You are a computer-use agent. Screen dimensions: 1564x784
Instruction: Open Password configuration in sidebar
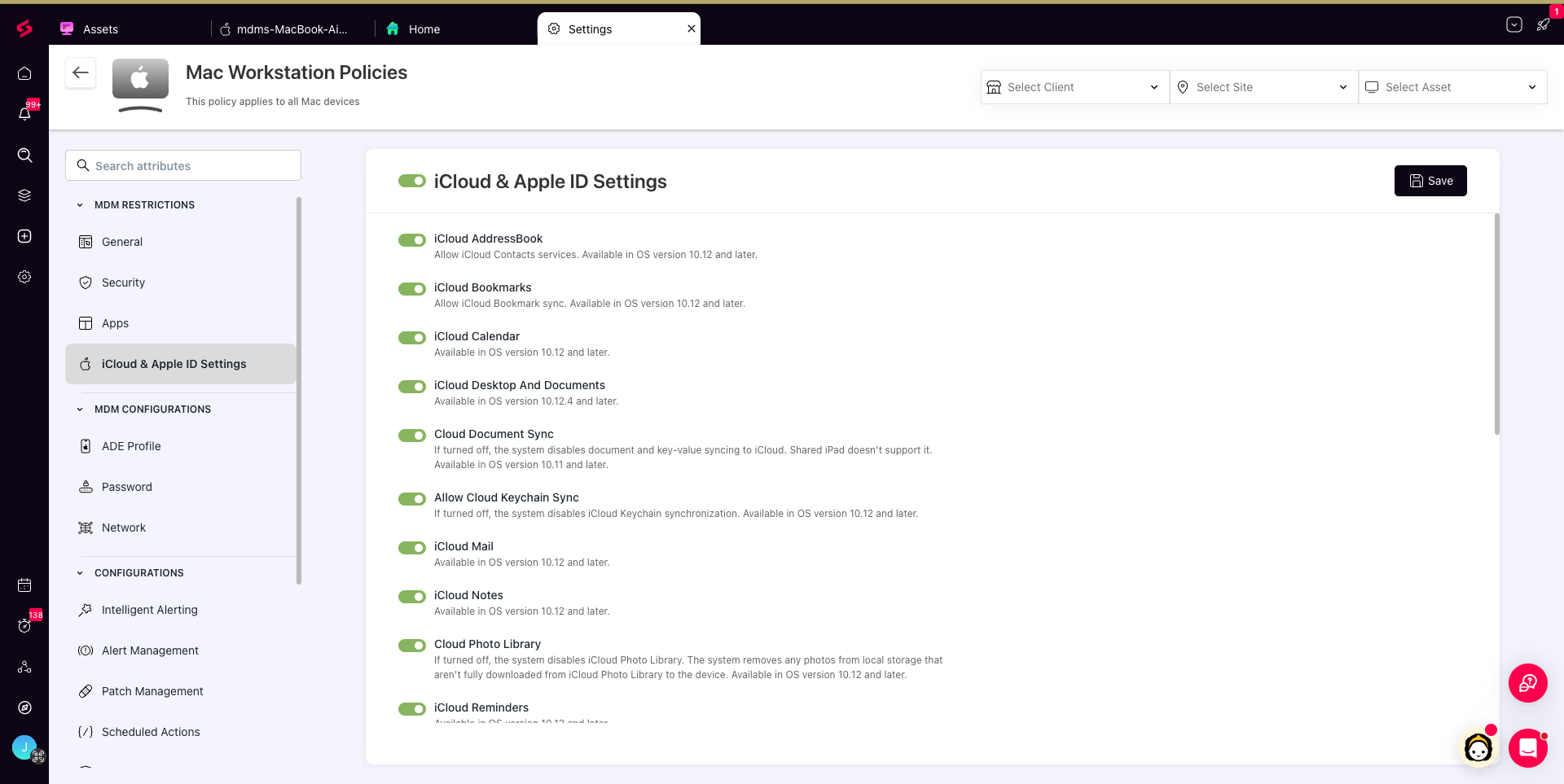181,487
